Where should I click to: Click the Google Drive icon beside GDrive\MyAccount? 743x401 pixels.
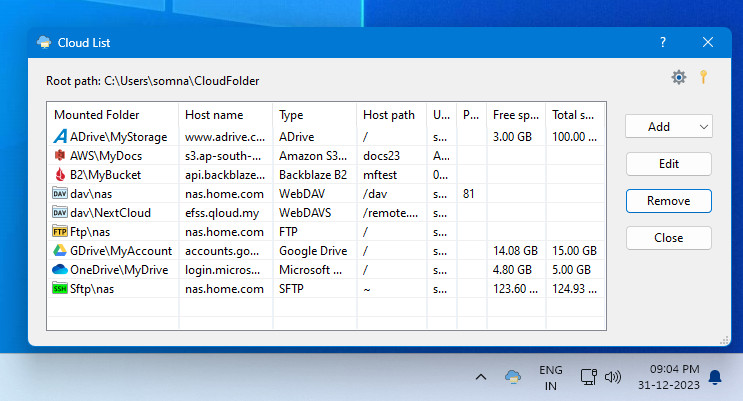pyautogui.click(x=60, y=250)
